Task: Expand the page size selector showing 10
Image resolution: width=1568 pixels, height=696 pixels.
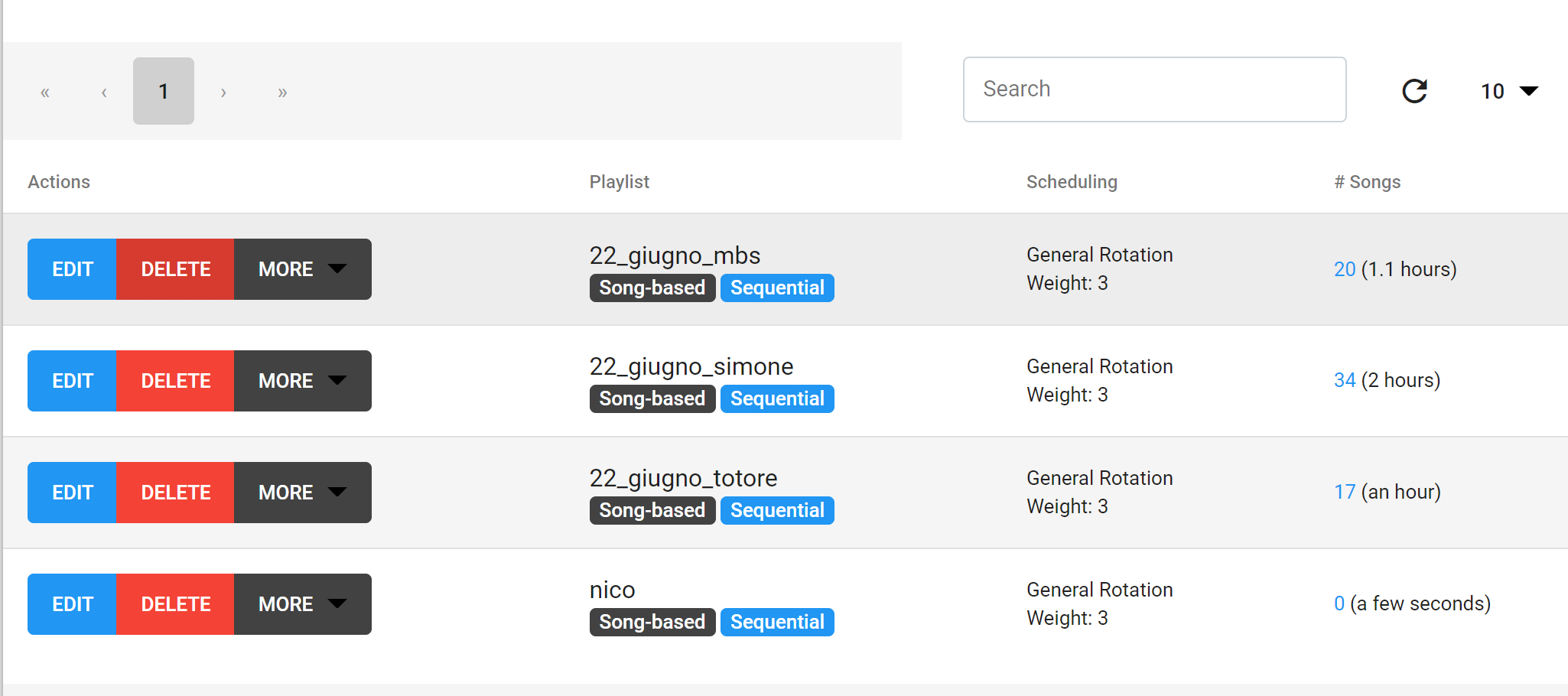Action: pyautogui.click(x=1508, y=91)
